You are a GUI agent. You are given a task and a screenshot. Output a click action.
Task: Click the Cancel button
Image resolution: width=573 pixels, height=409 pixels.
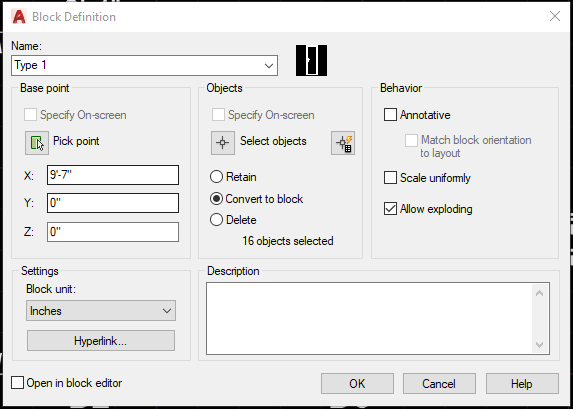439,383
